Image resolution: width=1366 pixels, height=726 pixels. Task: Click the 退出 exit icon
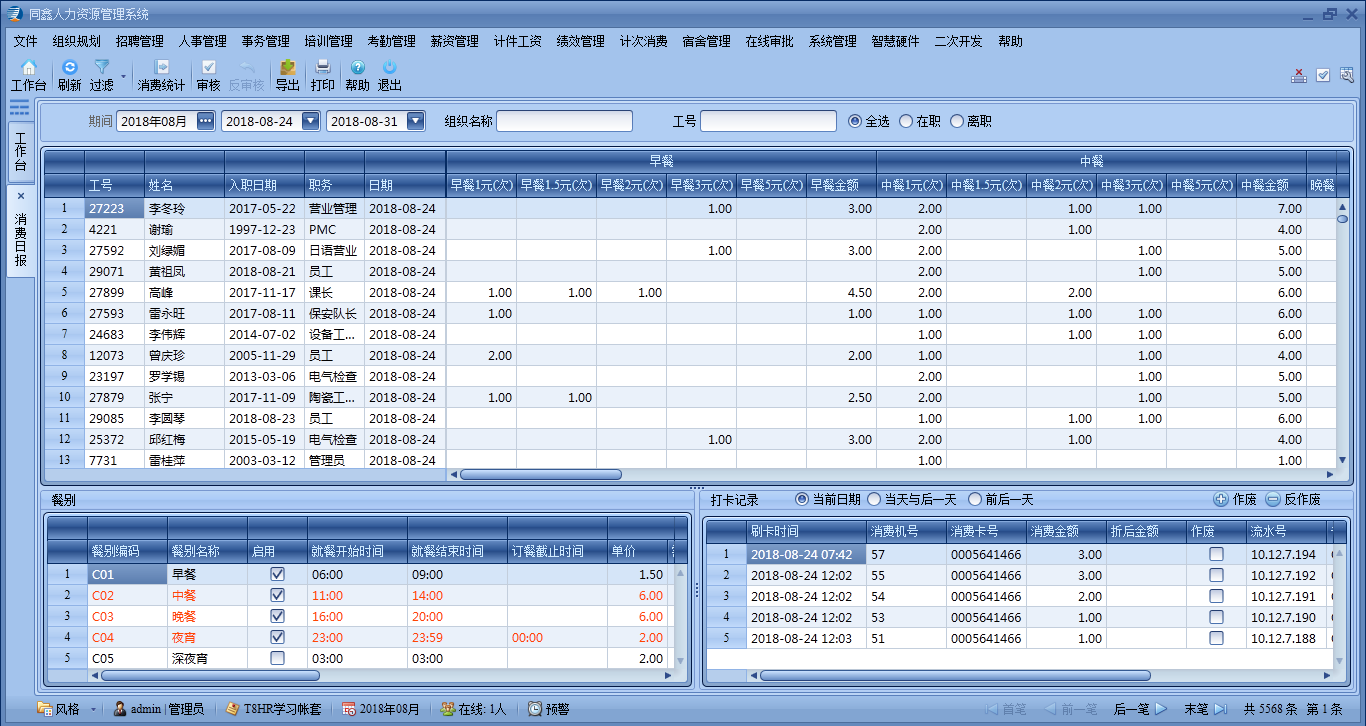[389, 68]
